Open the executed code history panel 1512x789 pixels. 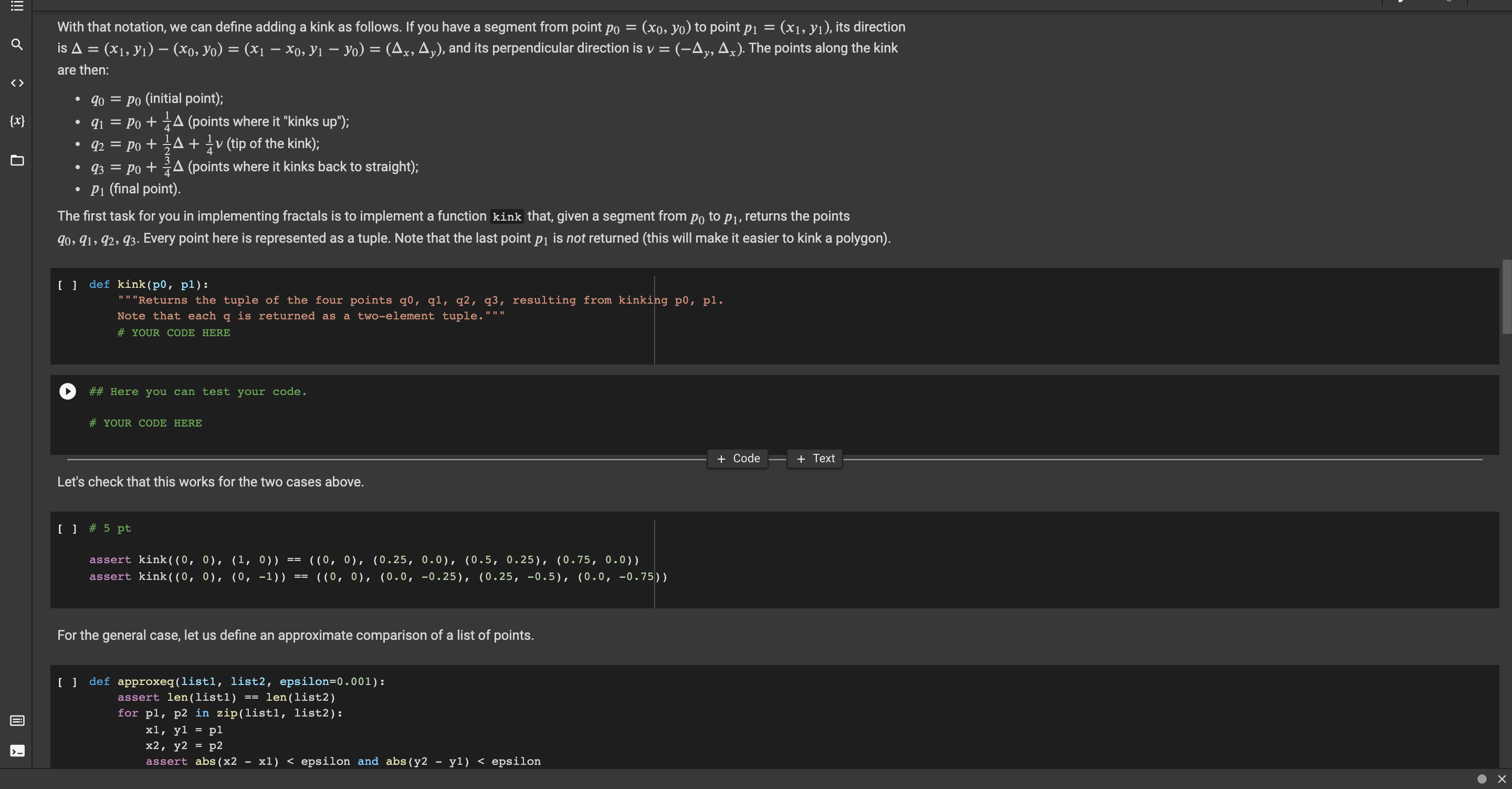point(16,720)
